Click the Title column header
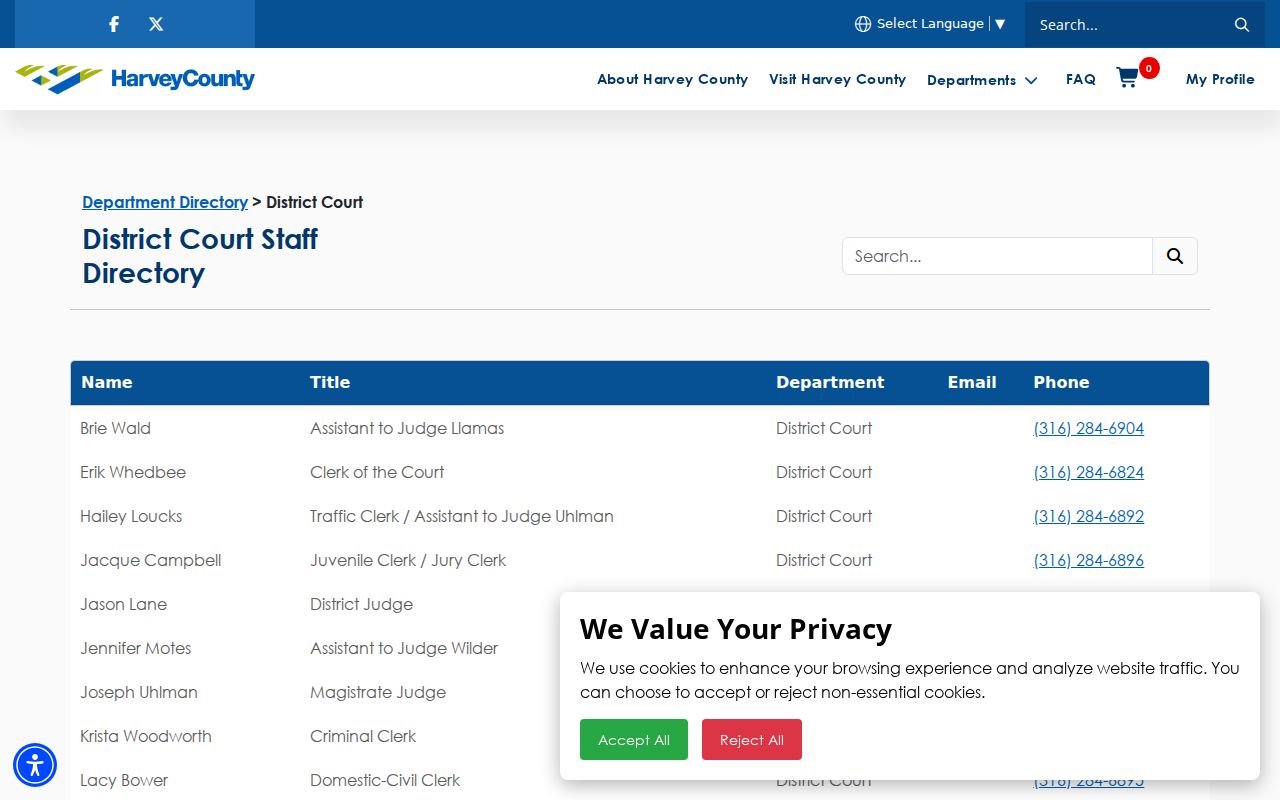1280x800 pixels. click(x=330, y=382)
